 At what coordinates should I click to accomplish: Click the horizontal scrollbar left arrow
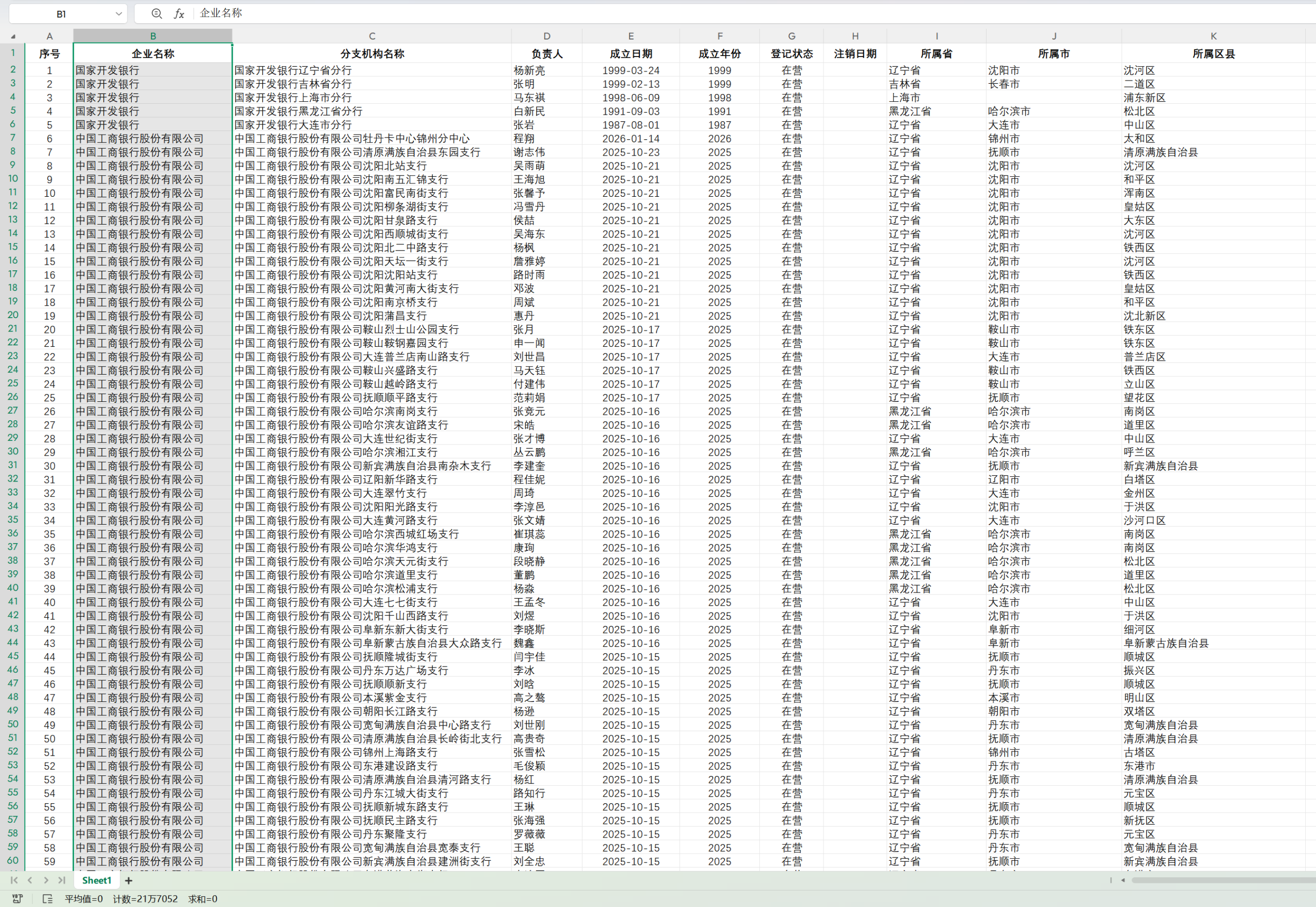1123,880
